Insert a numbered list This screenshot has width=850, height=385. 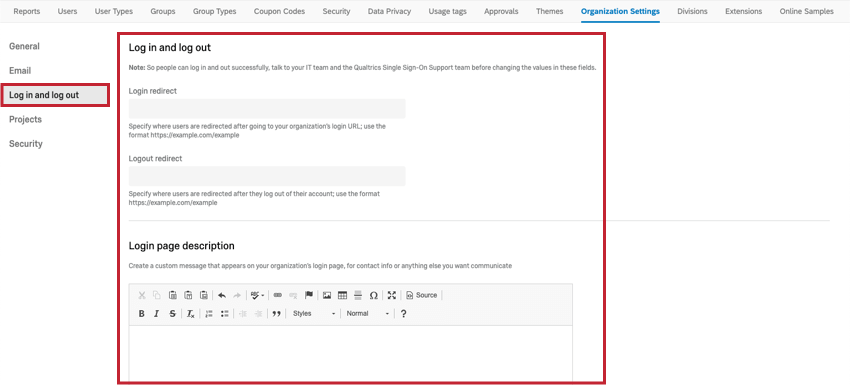tap(209, 313)
